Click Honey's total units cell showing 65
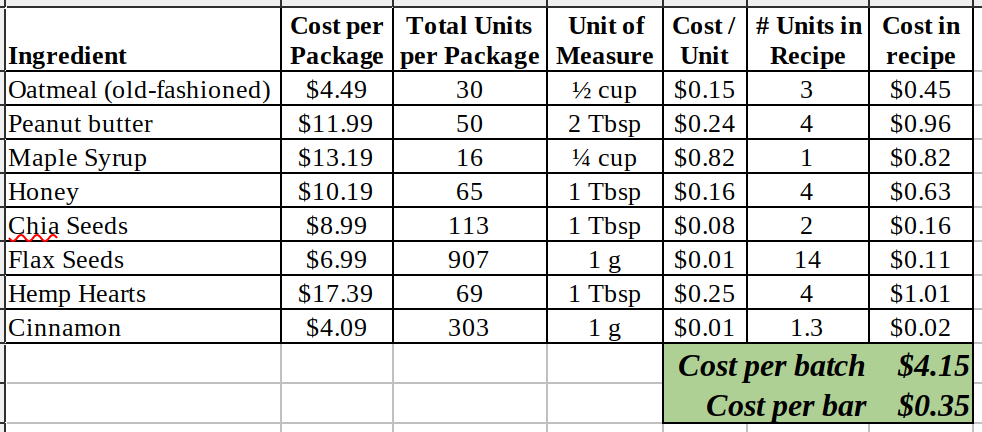Image resolution: width=982 pixels, height=432 pixels. click(x=470, y=190)
